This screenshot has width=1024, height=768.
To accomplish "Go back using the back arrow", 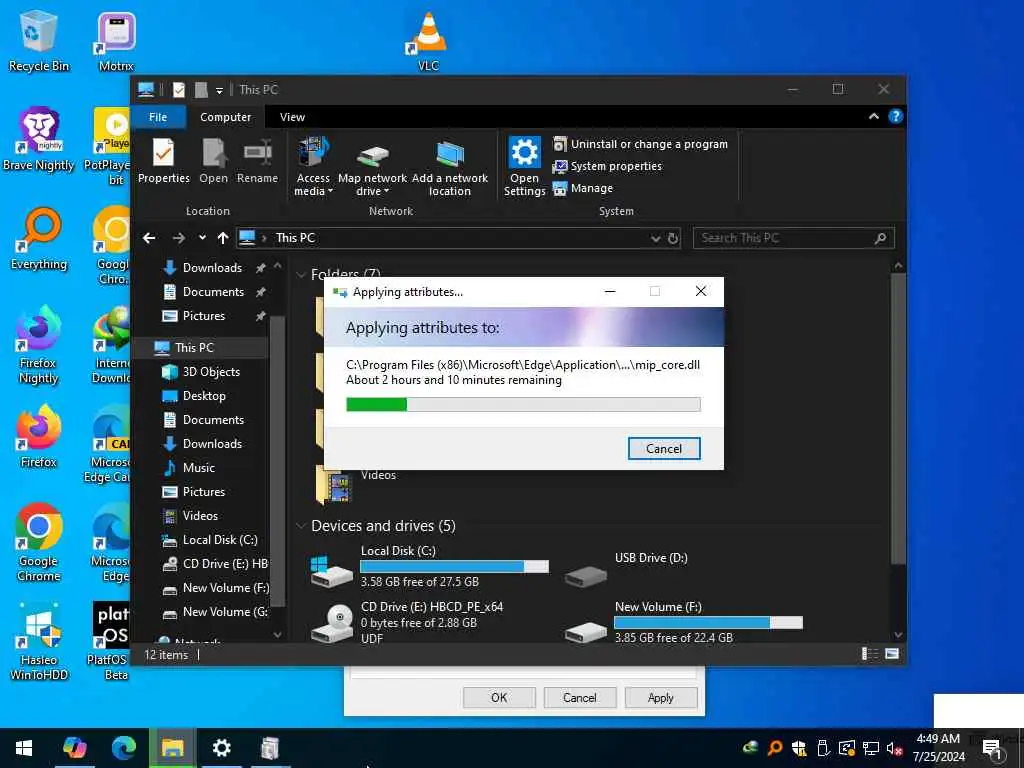I will tap(149, 238).
